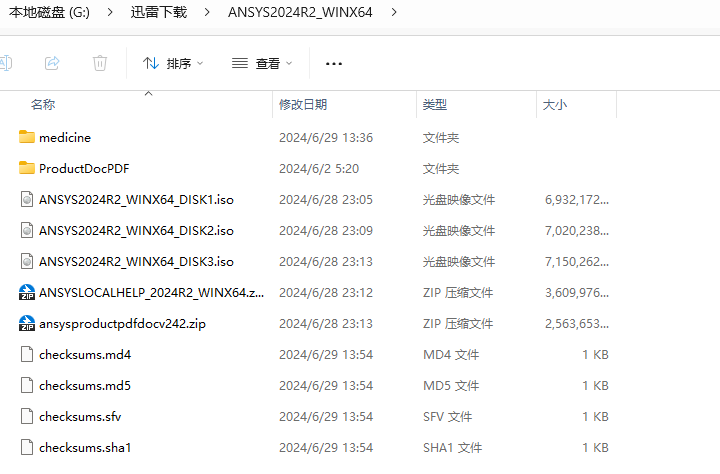
Task: Click the checksums.md4 file icon
Action: [x=27, y=354]
